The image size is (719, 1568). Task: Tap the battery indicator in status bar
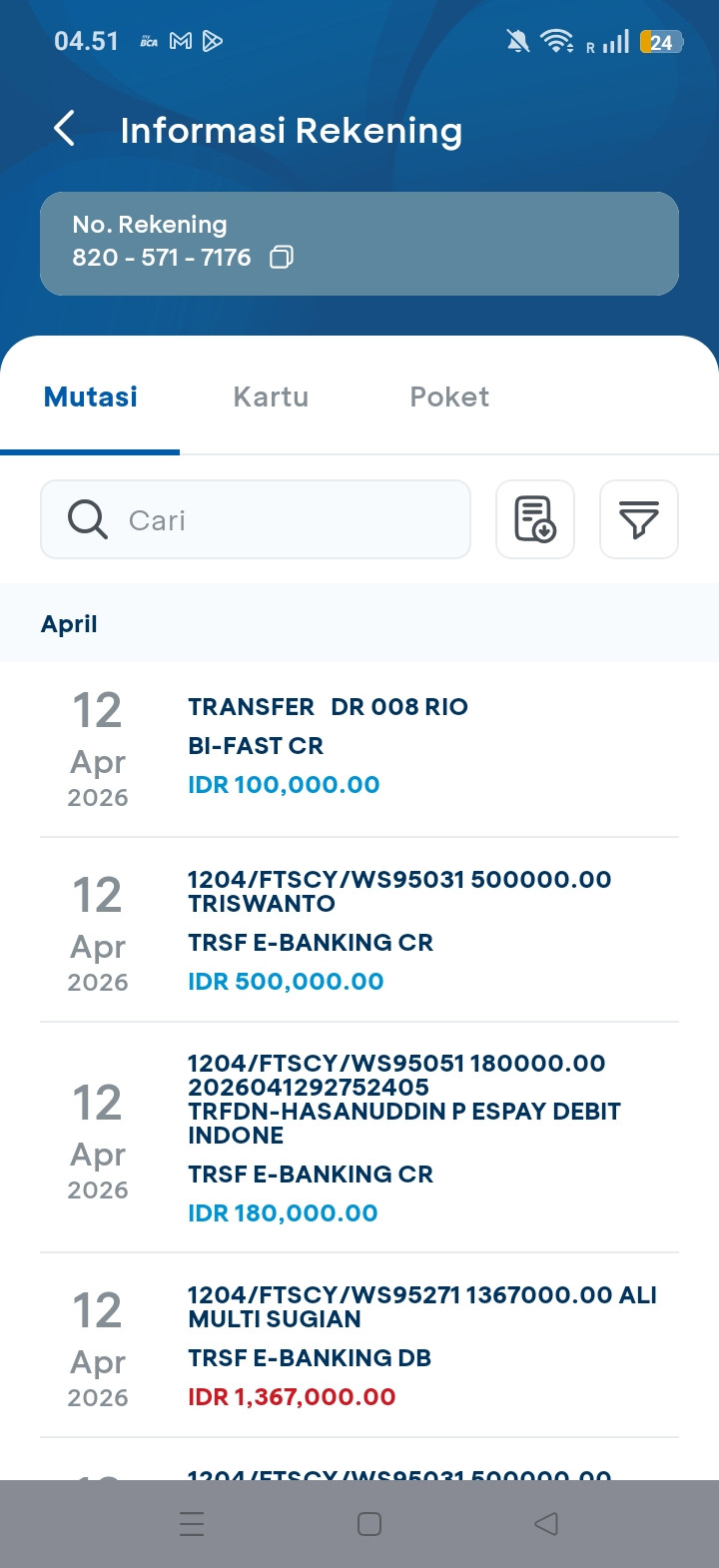(661, 42)
